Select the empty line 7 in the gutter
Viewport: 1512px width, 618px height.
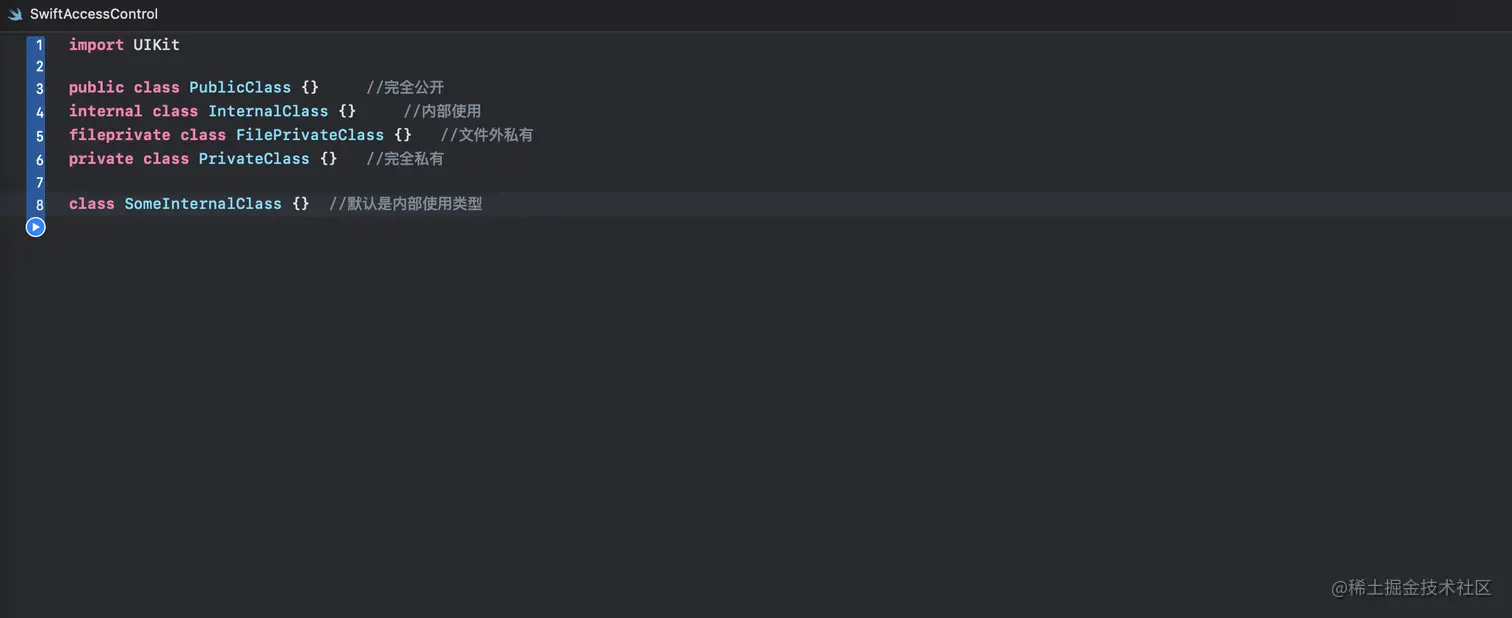(x=38, y=182)
